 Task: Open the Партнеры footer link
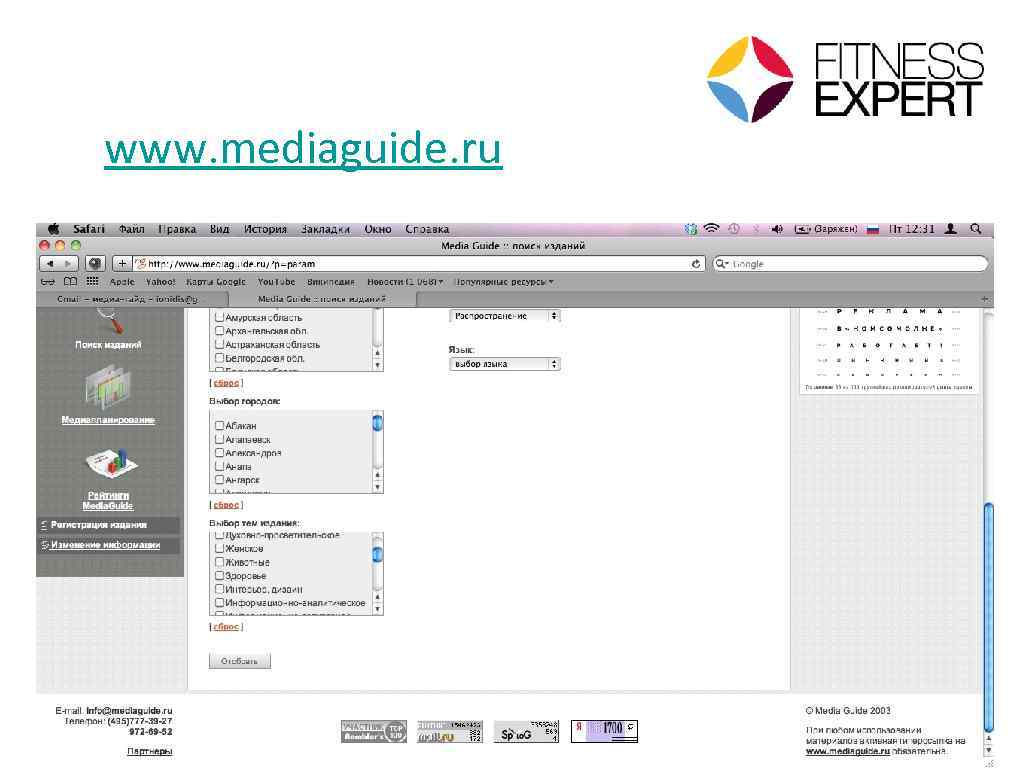[x=150, y=751]
